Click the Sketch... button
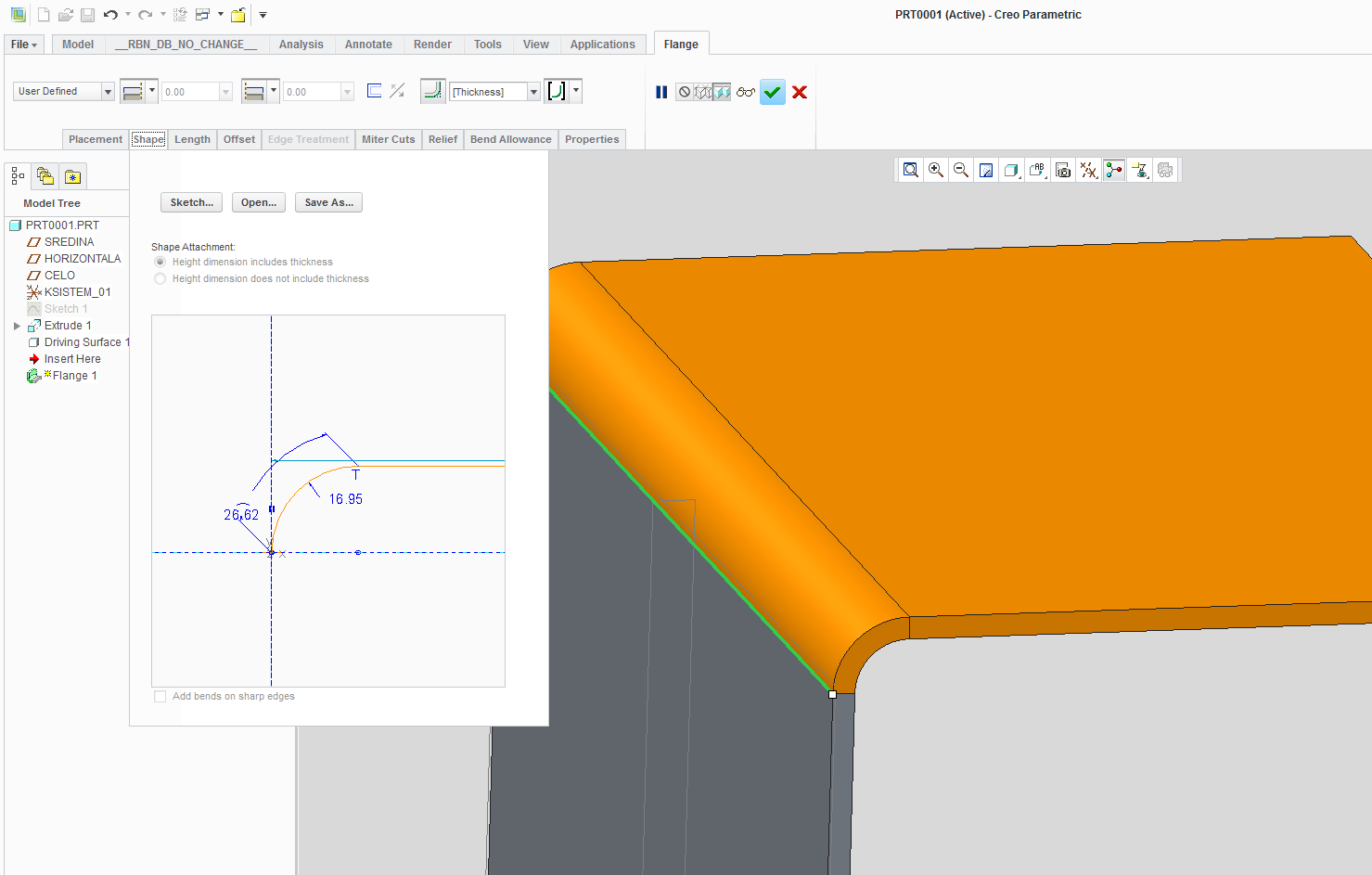Screen dimensions: 1372x875 [192, 202]
